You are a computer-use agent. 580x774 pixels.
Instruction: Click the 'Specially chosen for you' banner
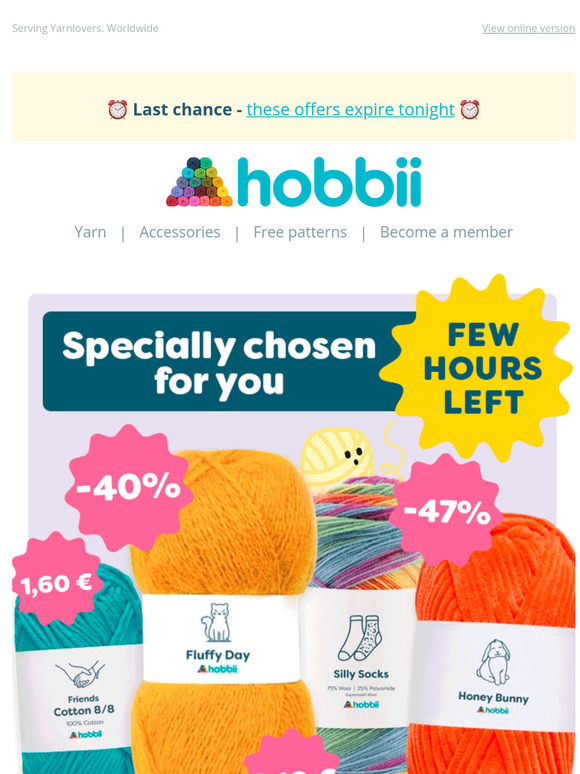point(221,361)
